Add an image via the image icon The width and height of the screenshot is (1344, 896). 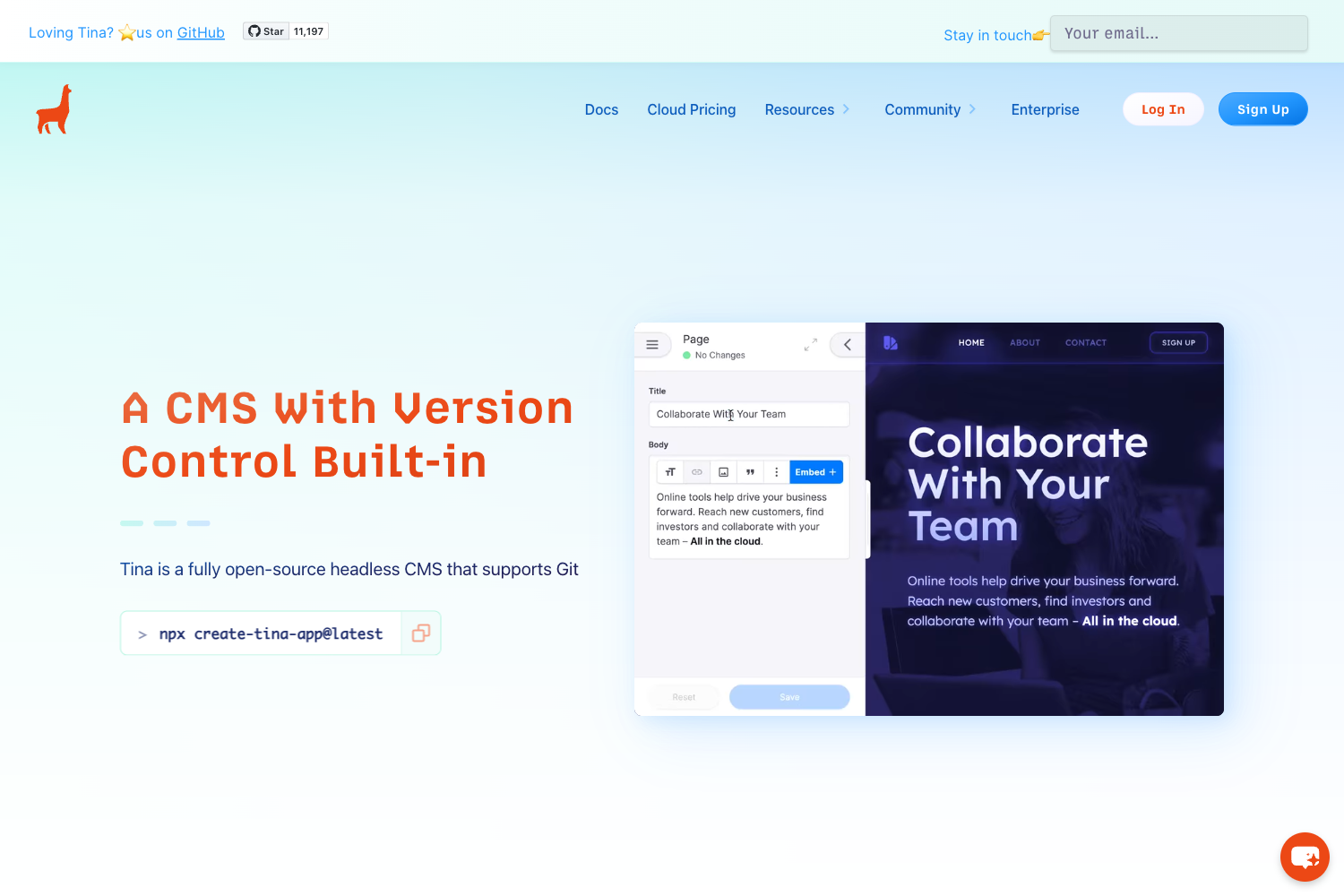tap(723, 471)
